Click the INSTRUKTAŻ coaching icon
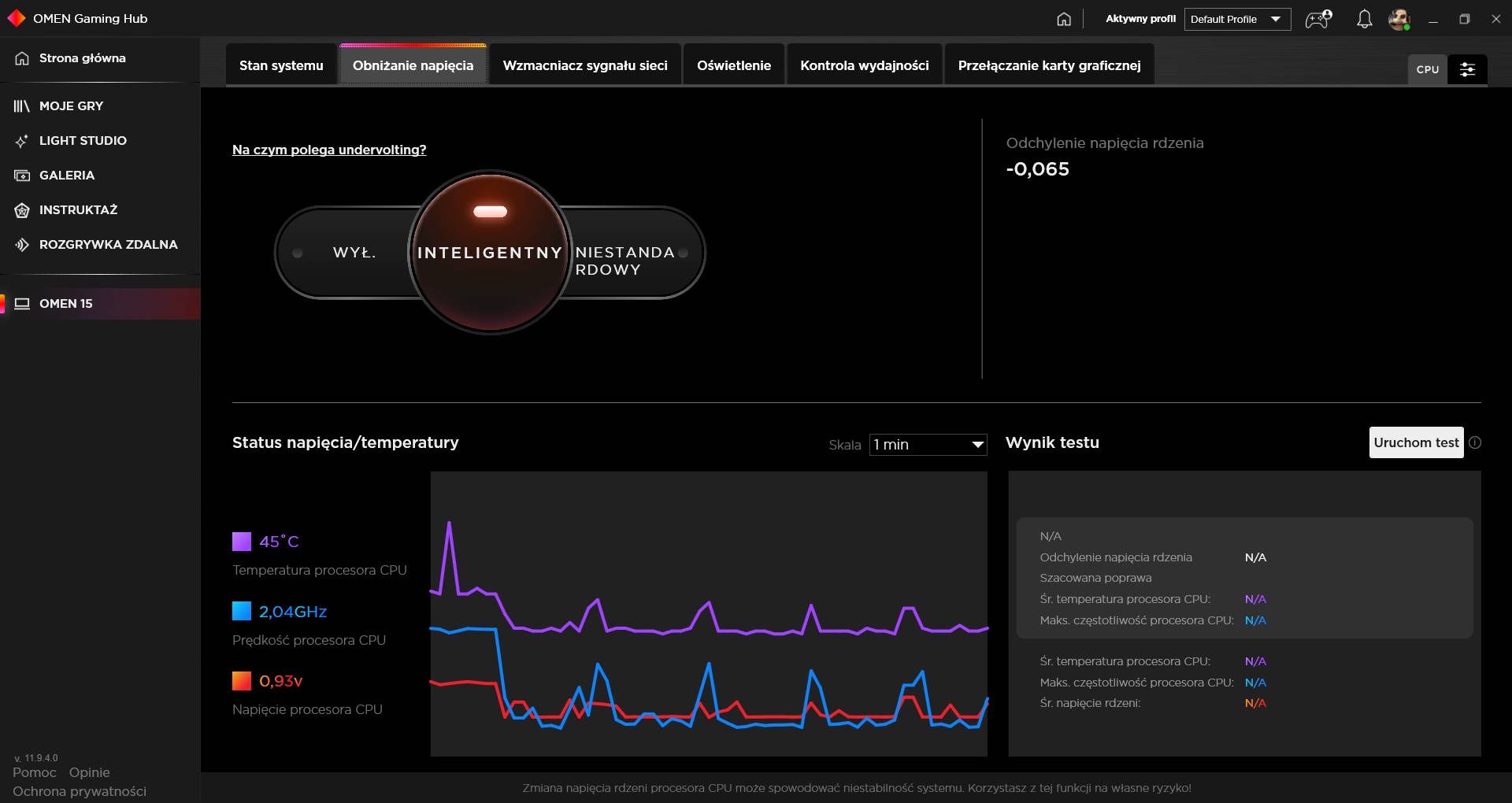 pos(22,210)
